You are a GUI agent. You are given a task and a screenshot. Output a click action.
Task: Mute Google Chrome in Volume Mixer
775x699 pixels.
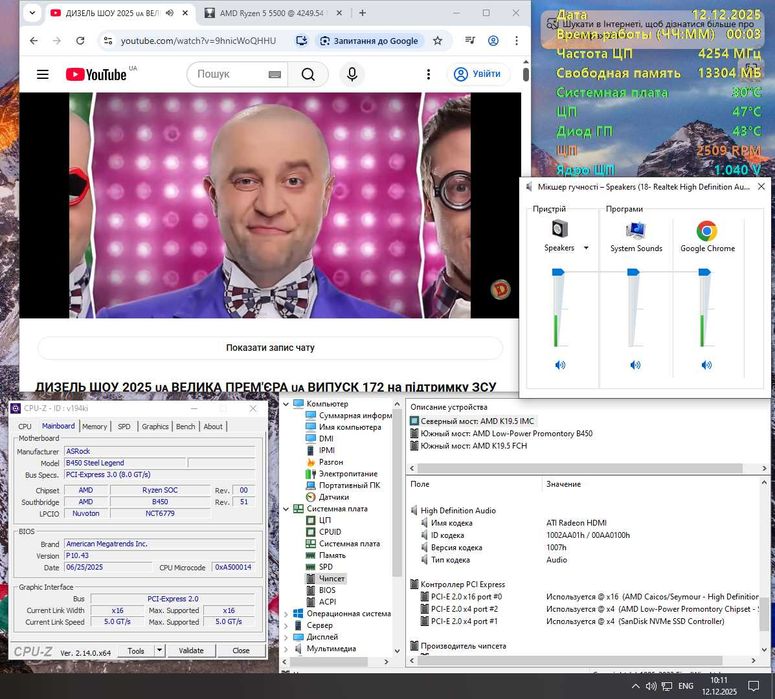(706, 365)
